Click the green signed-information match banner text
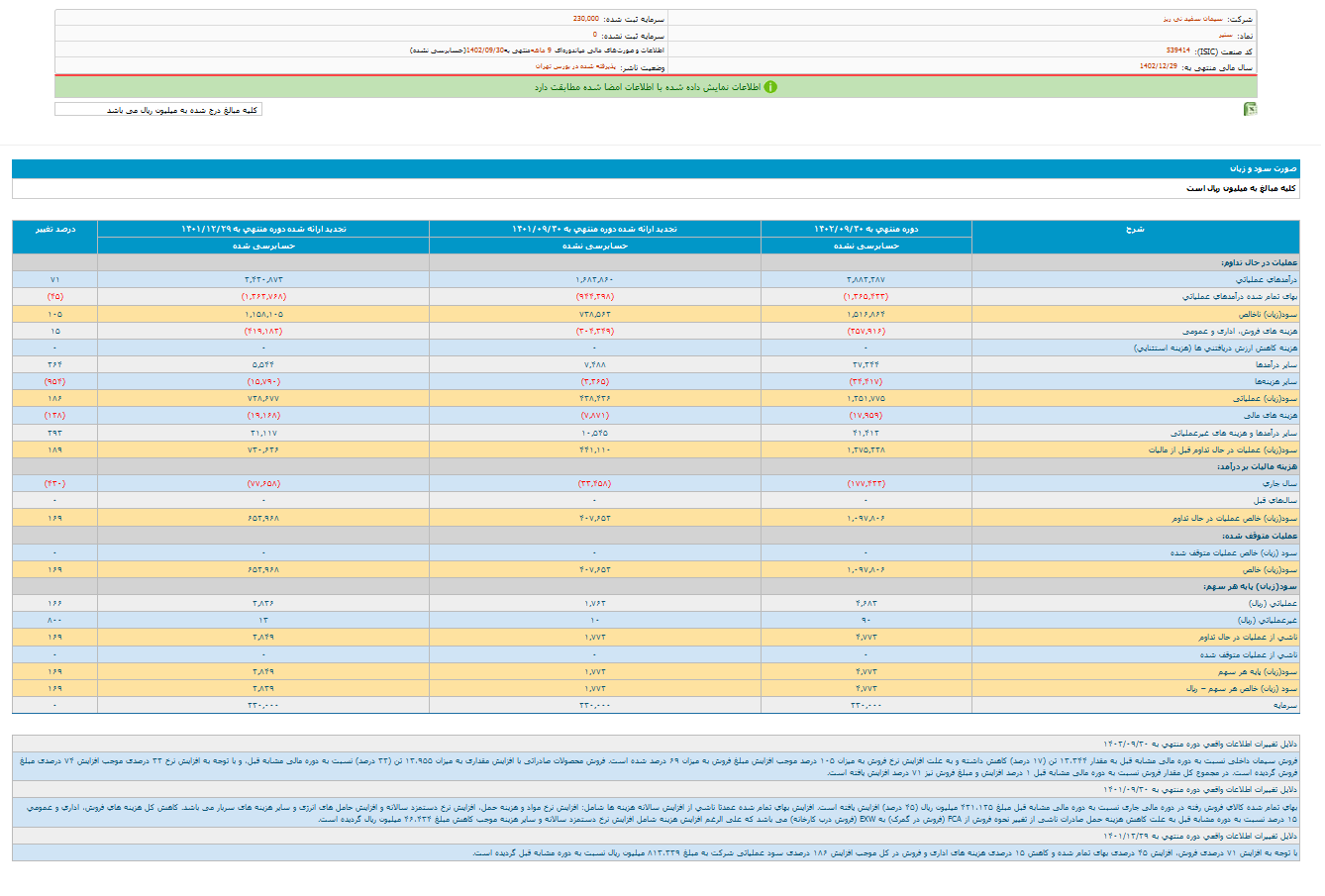 [648, 87]
